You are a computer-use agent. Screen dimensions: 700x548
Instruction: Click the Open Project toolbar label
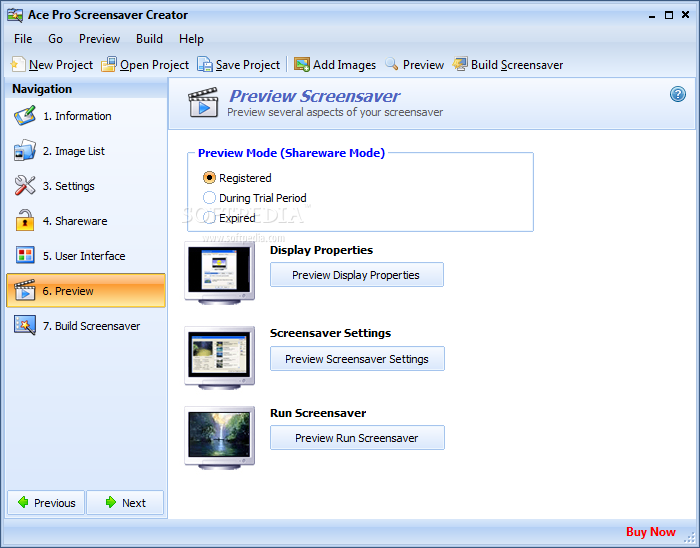click(154, 65)
